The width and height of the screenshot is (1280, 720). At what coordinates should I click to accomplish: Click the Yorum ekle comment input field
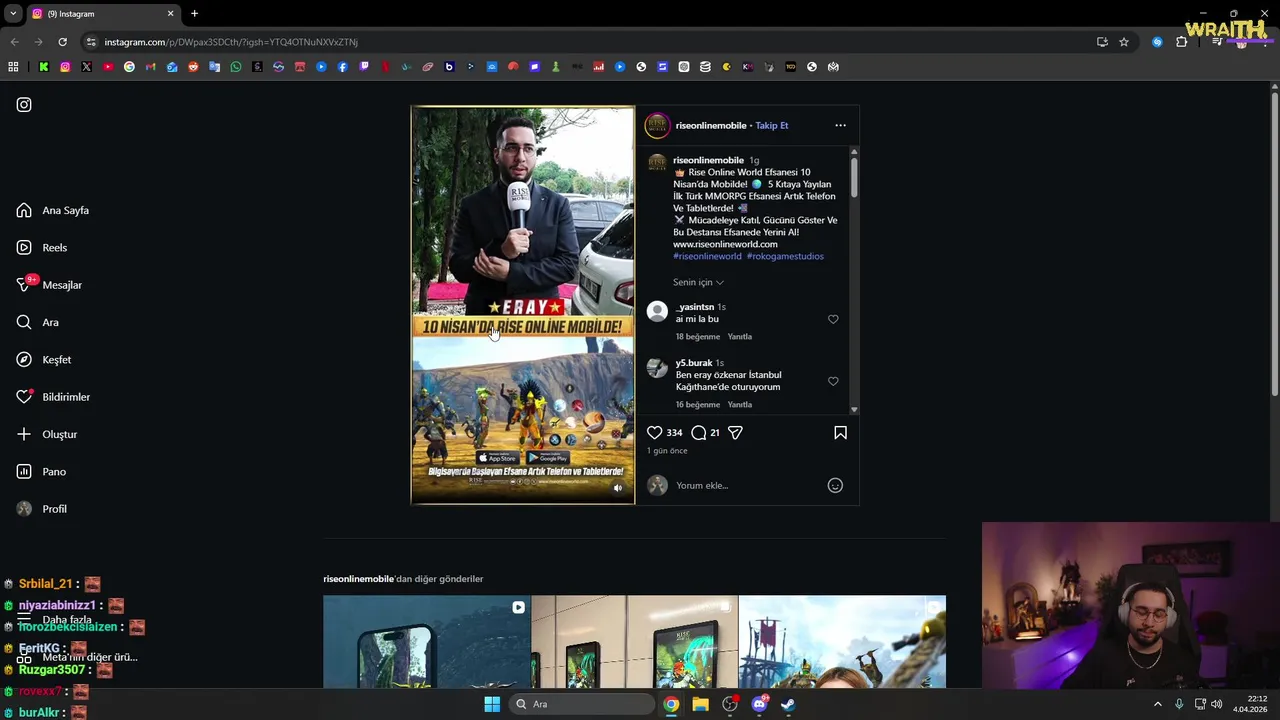pos(748,486)
